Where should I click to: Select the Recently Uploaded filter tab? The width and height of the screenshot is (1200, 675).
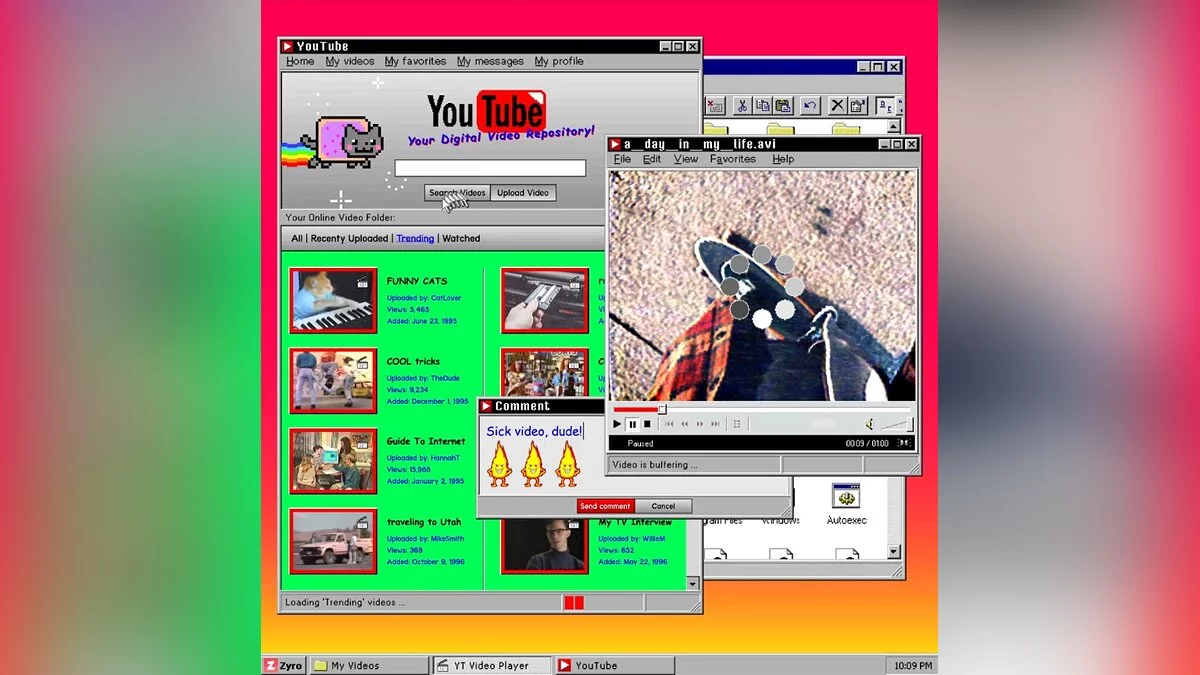coord(349,239)
